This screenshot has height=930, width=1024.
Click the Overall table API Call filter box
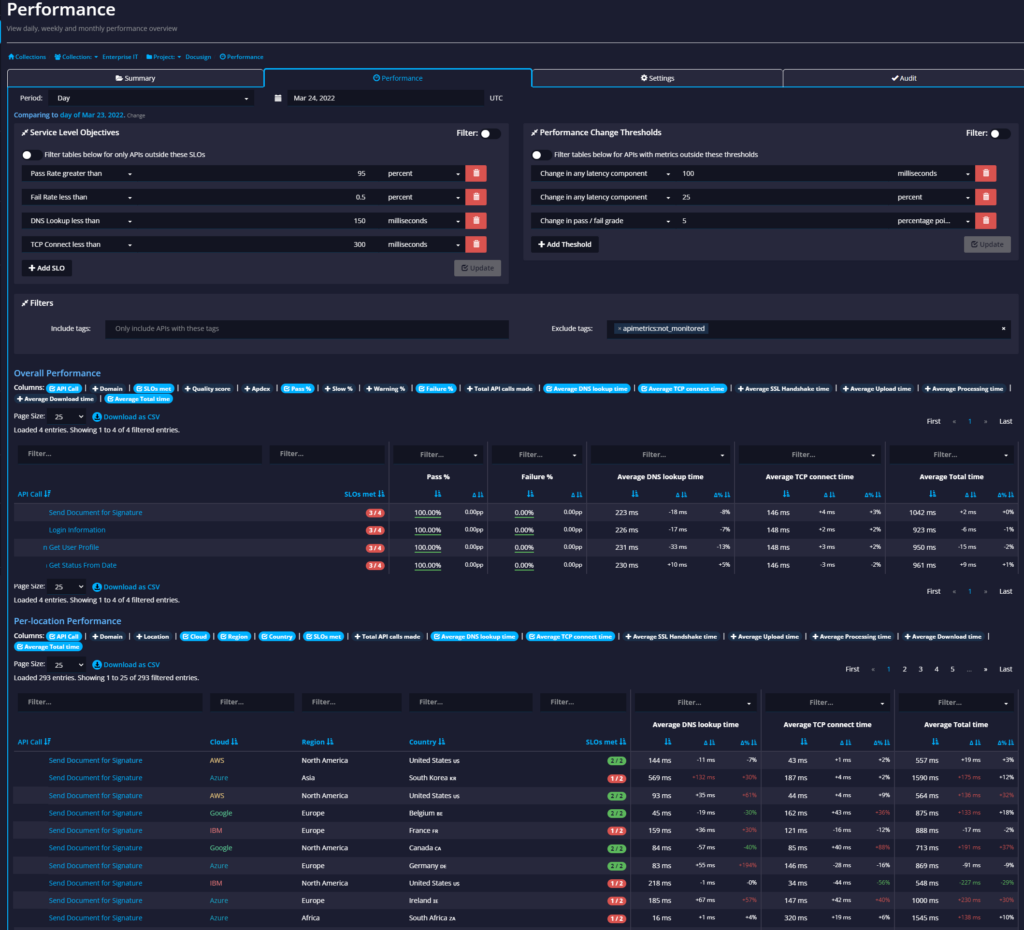[x=140, y=454]
